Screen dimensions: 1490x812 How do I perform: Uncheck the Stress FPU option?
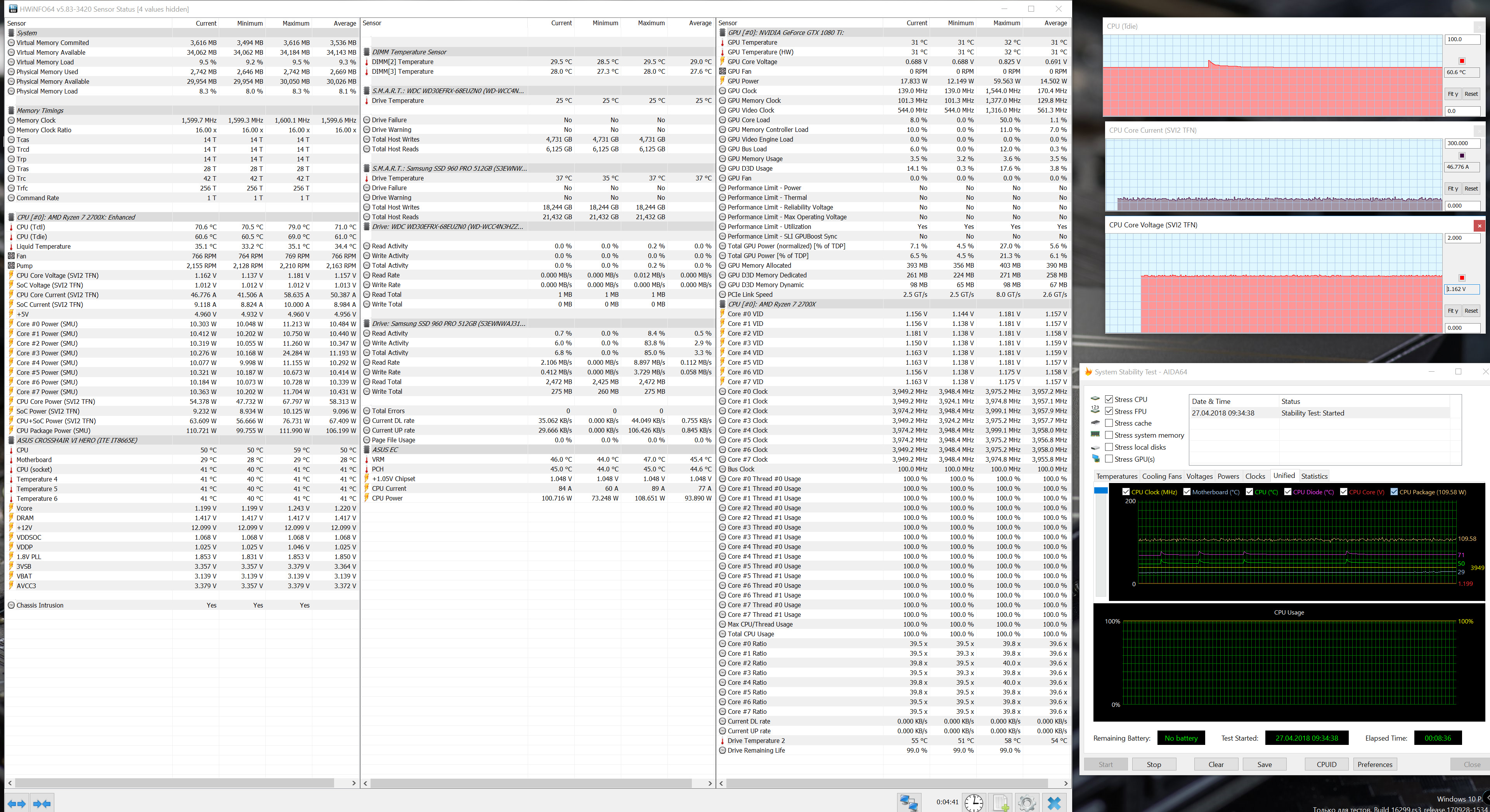pyautogui.click(x=1109, y=411)
